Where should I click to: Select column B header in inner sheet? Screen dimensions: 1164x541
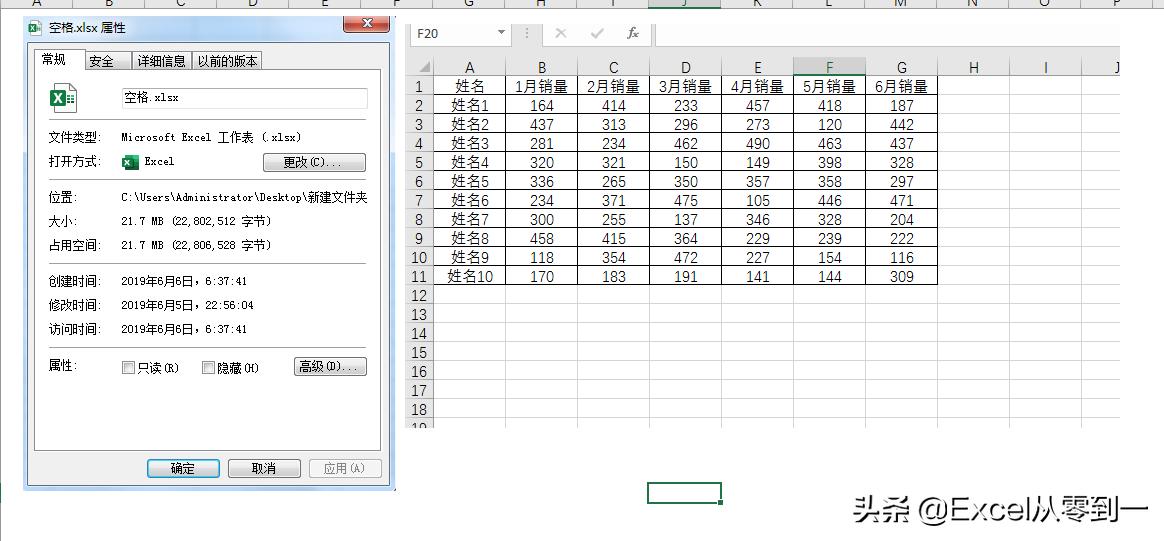coord(542,67)
